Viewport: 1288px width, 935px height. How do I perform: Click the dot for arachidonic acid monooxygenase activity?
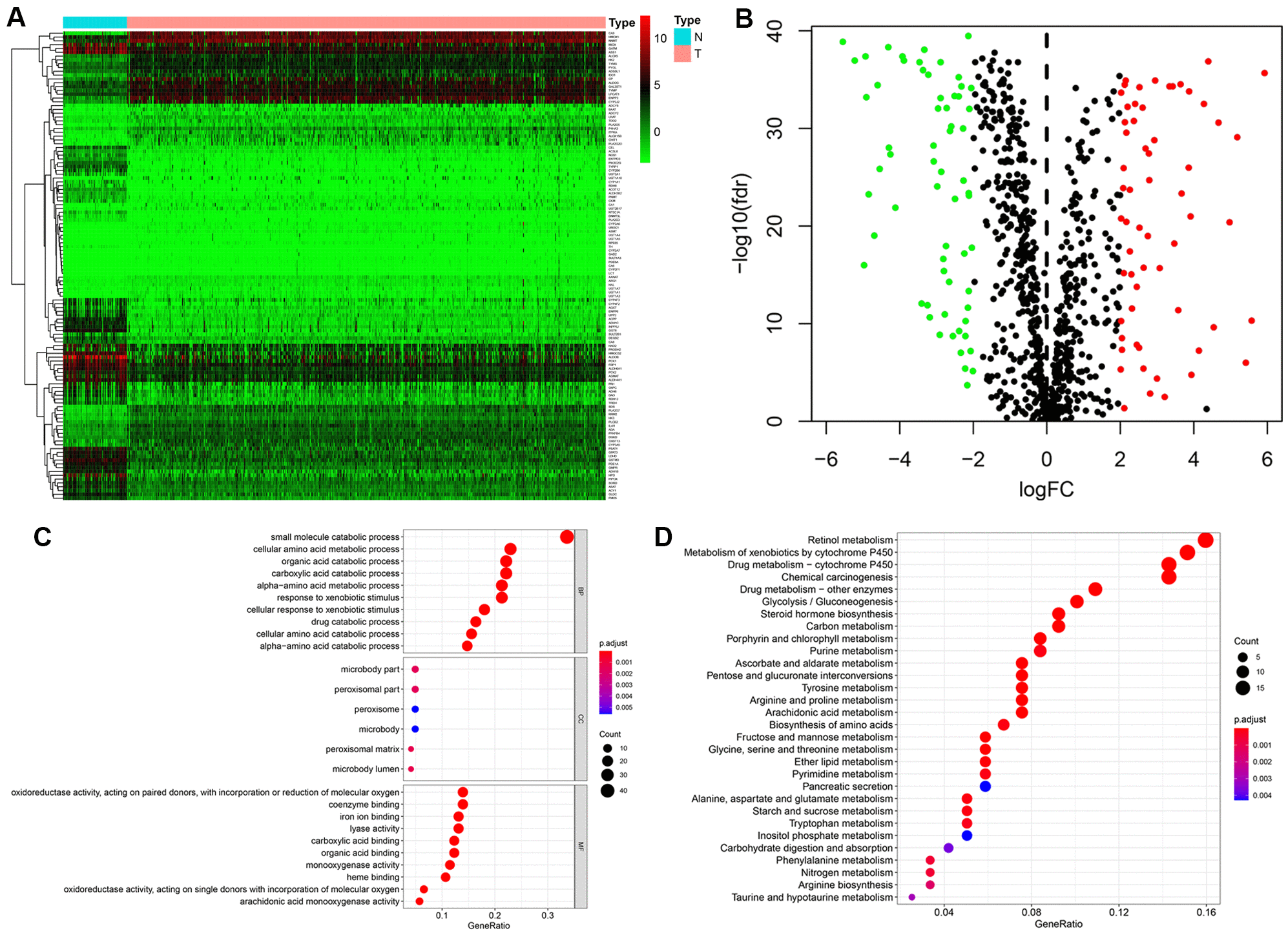click(419, 901)
